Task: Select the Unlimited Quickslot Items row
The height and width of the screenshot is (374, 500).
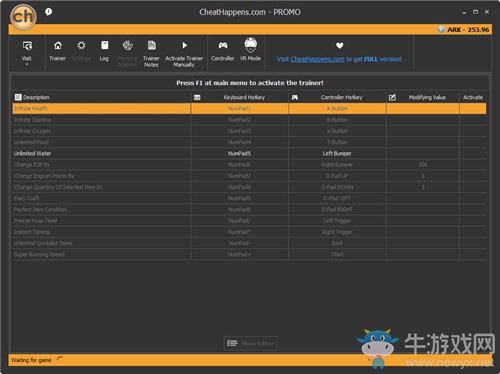Action: [x=249, y=243]
